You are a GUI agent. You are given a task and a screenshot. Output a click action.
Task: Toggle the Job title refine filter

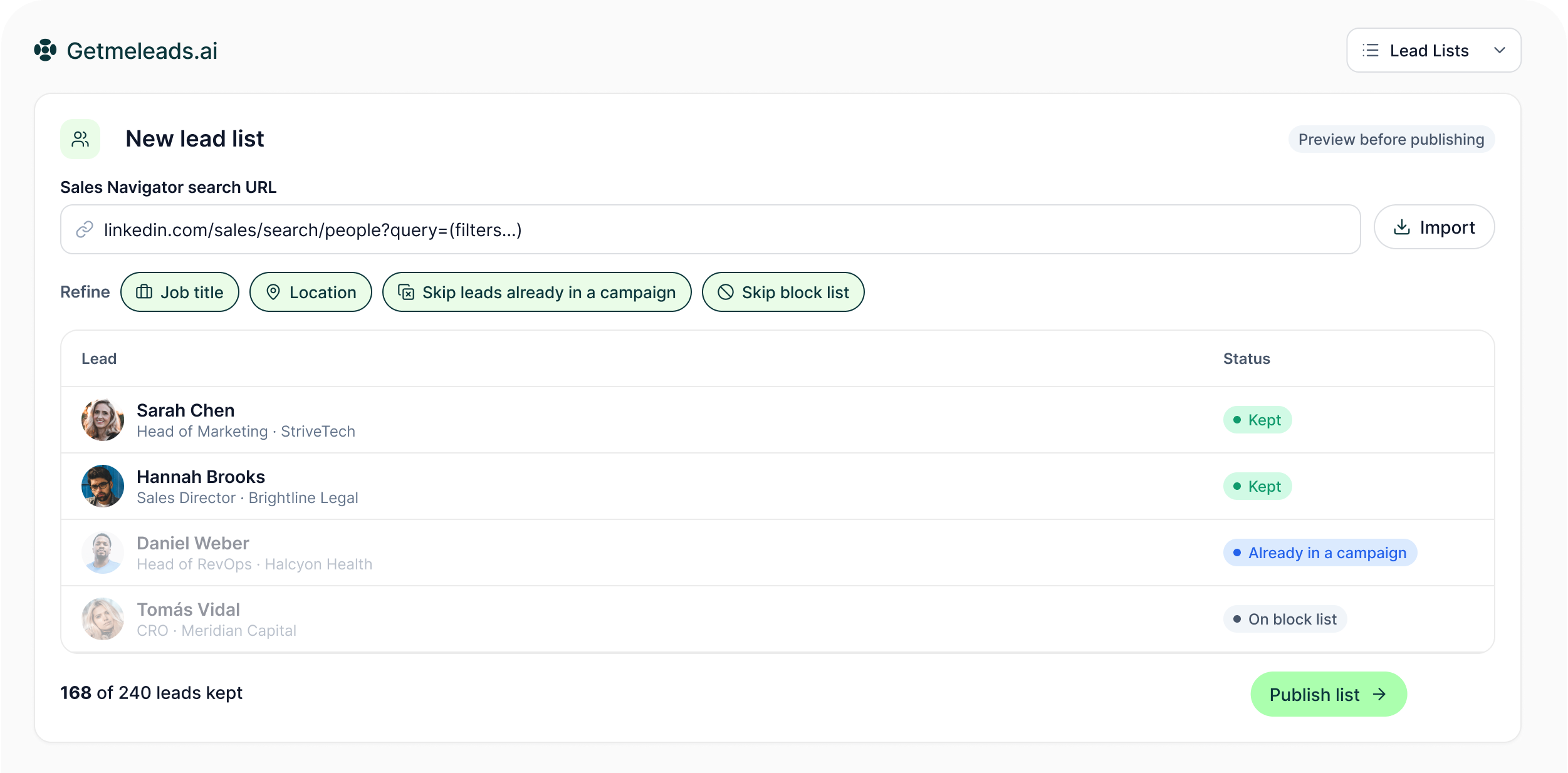point(180,292)
